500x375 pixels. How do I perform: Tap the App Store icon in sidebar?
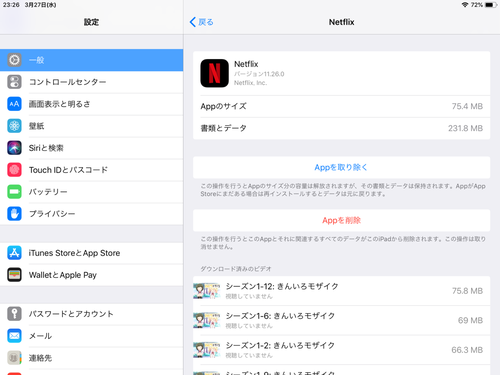14,253
